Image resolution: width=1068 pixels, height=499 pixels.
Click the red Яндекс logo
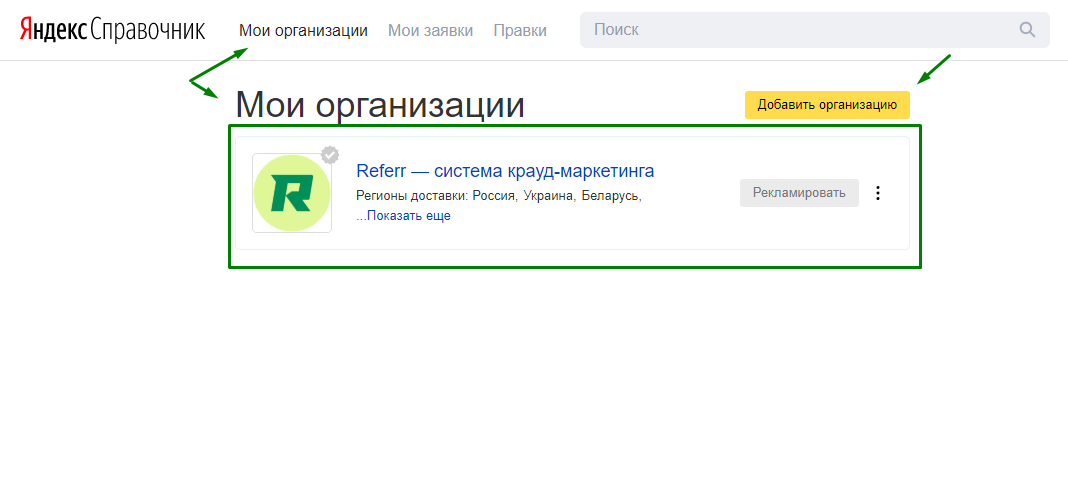coord(53,30)
